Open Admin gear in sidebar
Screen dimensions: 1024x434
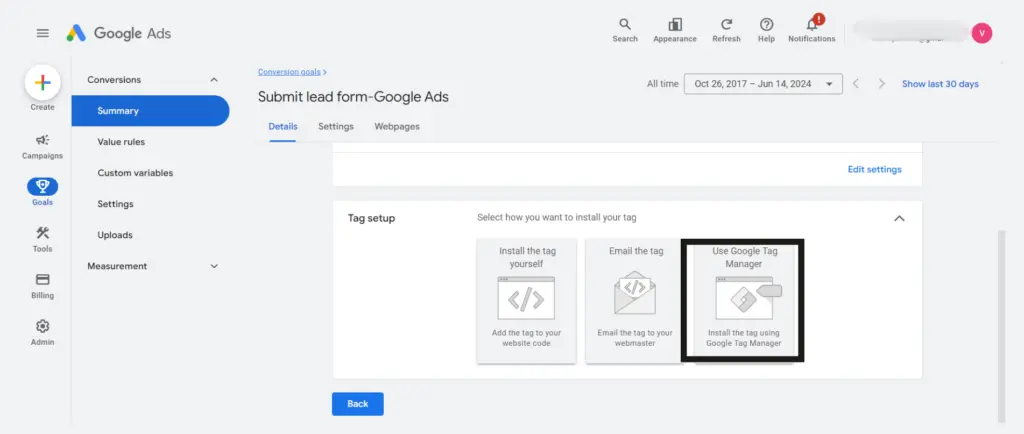[x=42, y=332]
